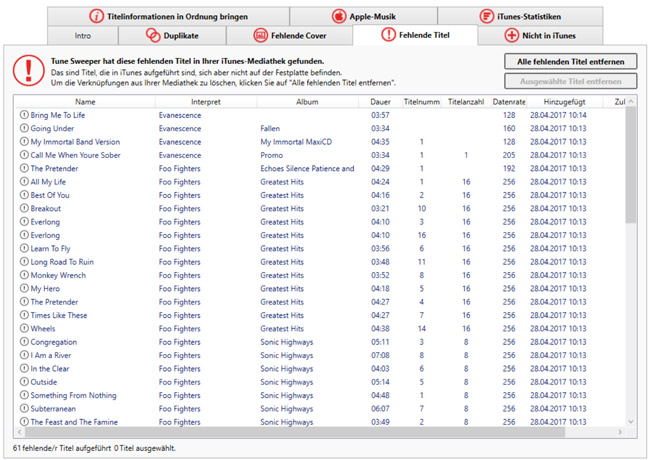This screenshot has height=460, width=650.
Task: Click the scroll down arrow of the list
Action: pos(631,422)
